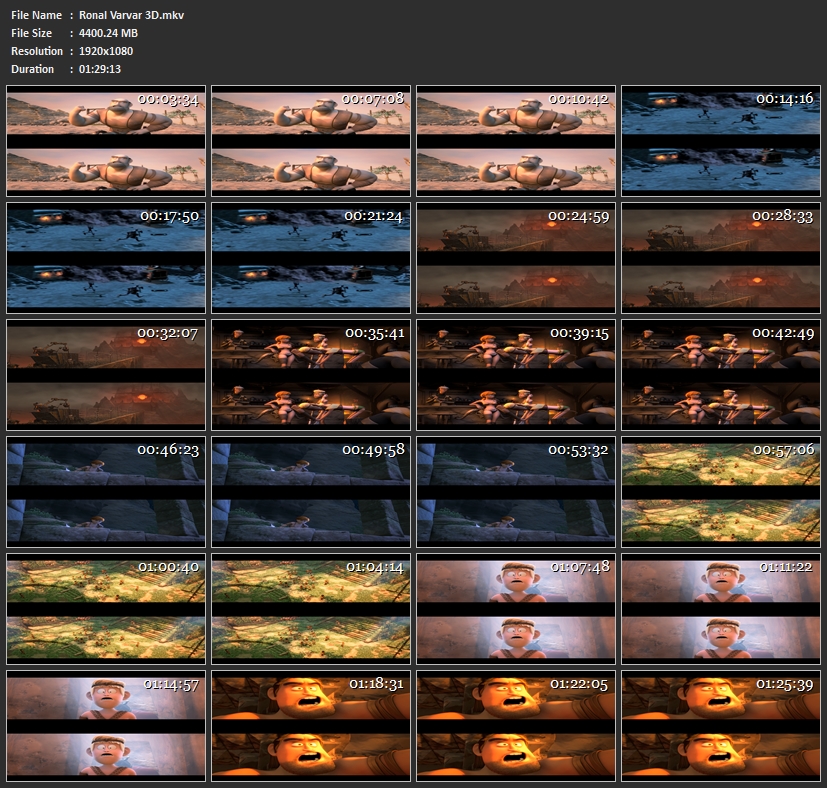The image size is (827, 788).
Task: Select the frame at 00:17:50
Action: coord(106,258)
